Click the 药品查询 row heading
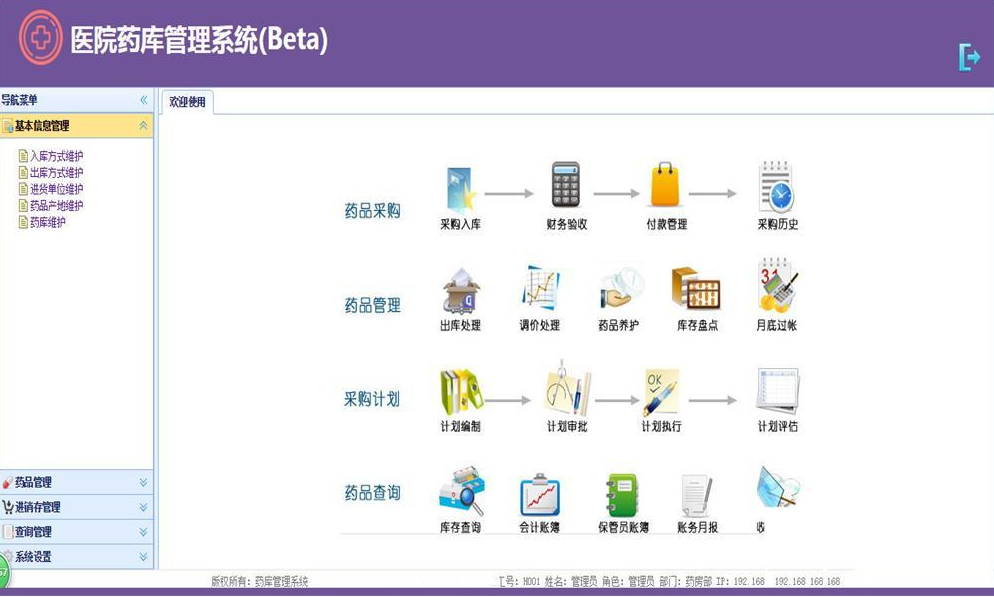This screenshot has height=597, width=994. [x=372, y=492]
